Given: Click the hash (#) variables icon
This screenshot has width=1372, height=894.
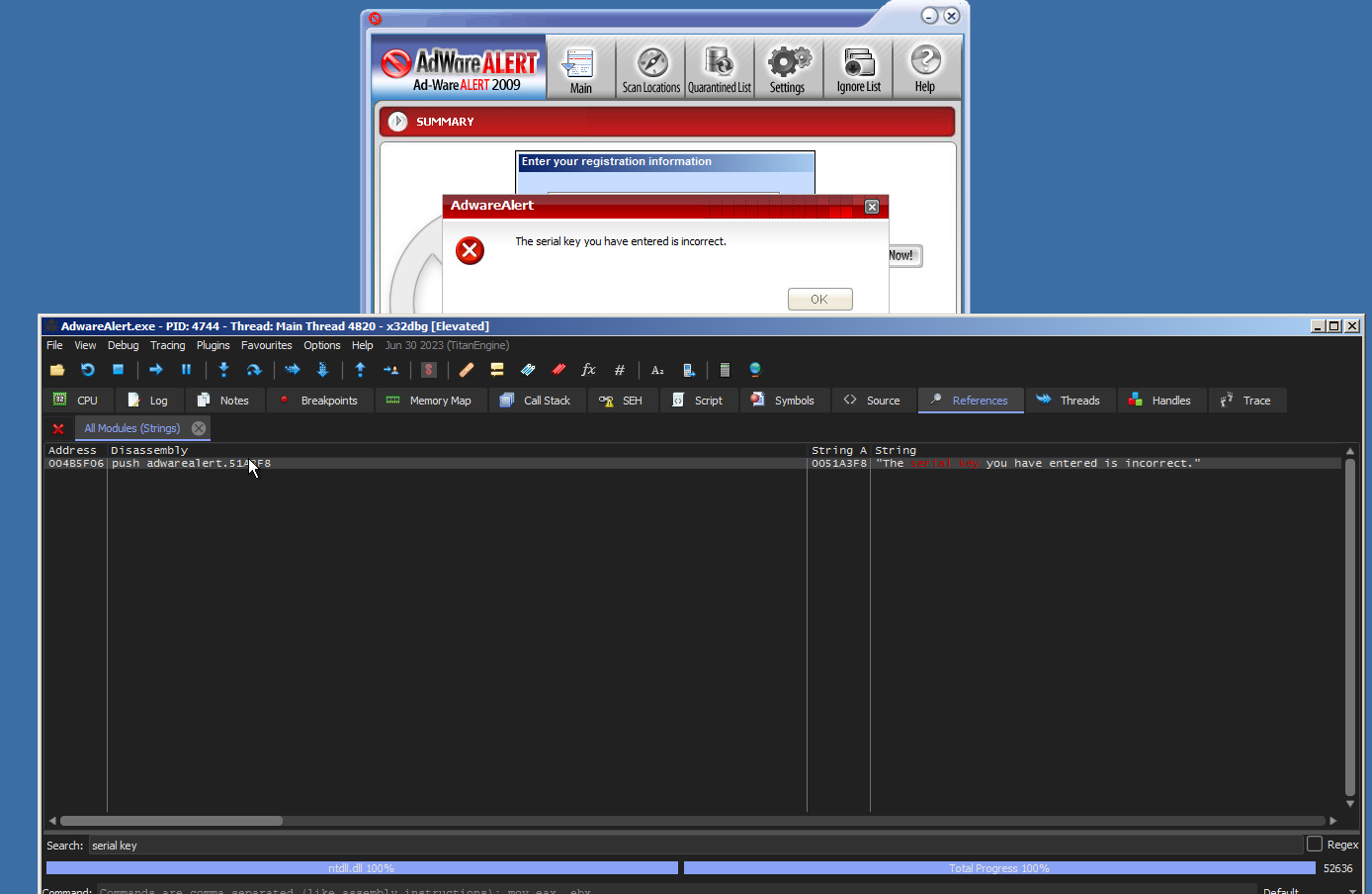Looking at the screenshot, I should (x=620, y=370).
